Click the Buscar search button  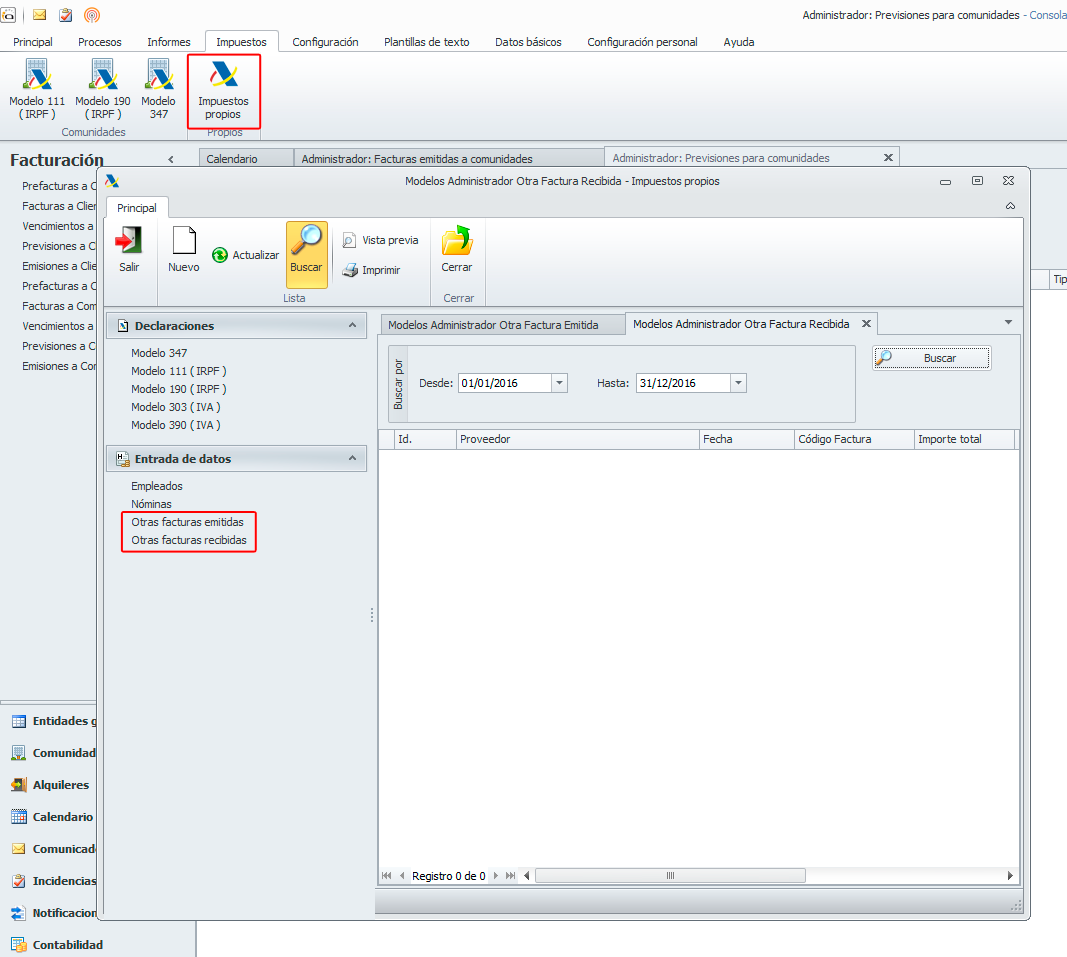coord(932,358)
